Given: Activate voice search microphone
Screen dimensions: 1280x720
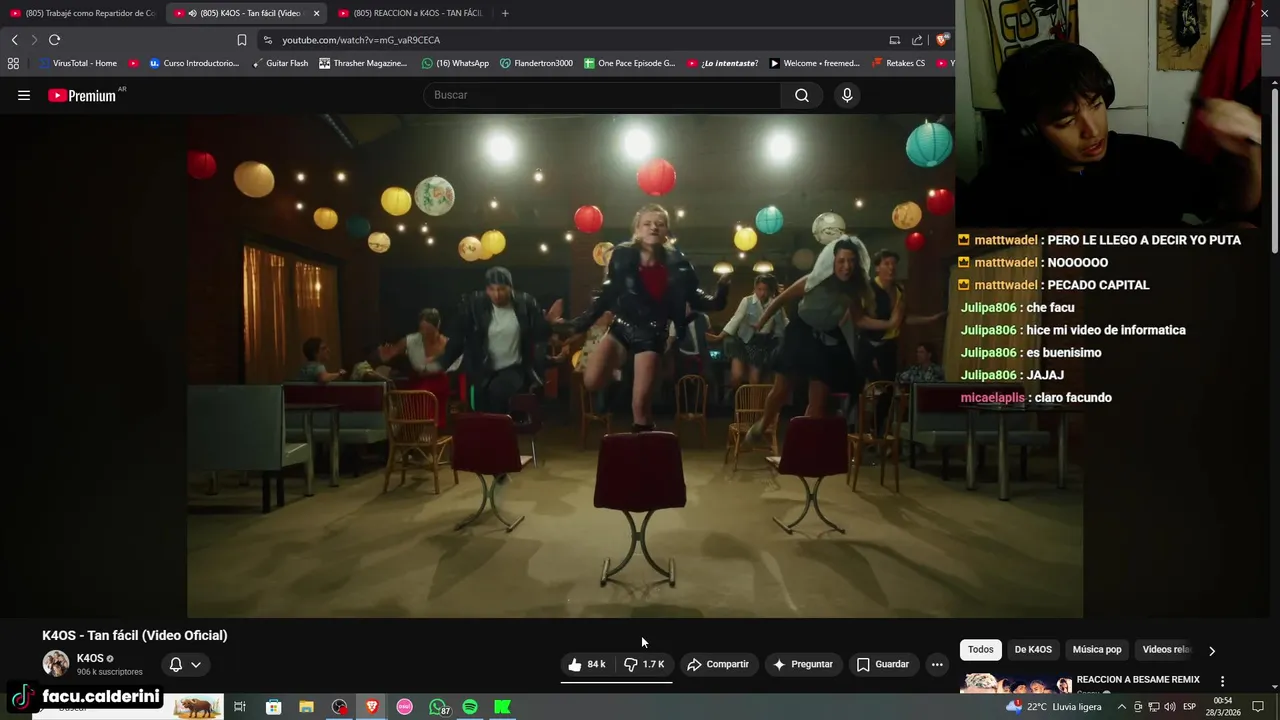Looking at the screenshot, I should click(847, 95).
